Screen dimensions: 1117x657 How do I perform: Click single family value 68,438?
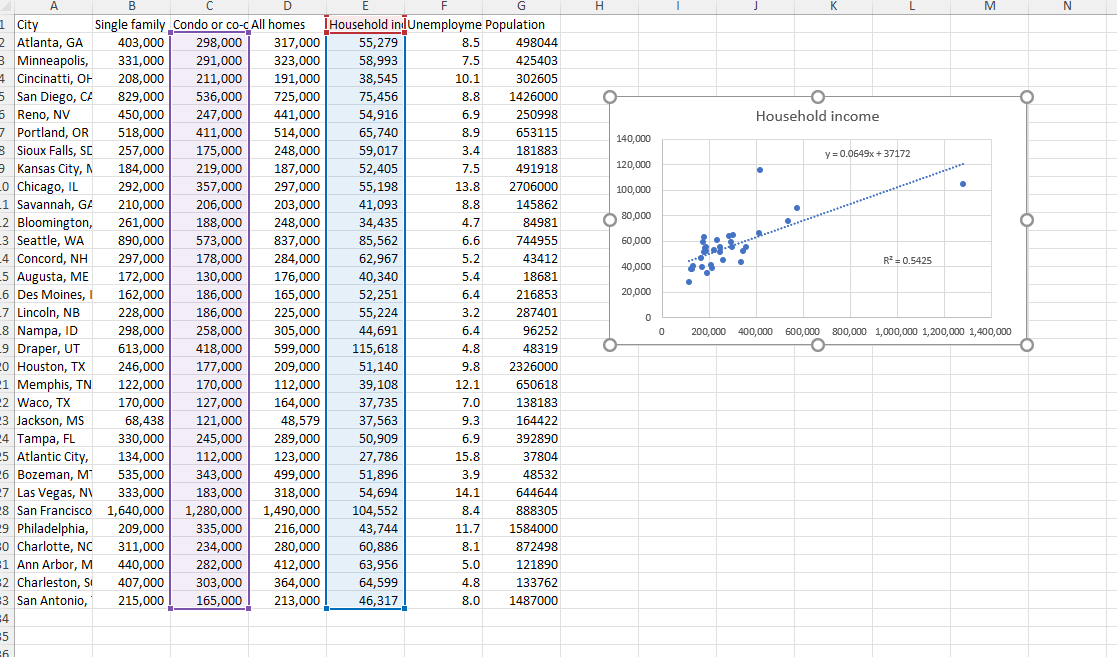tap(132, 420)
